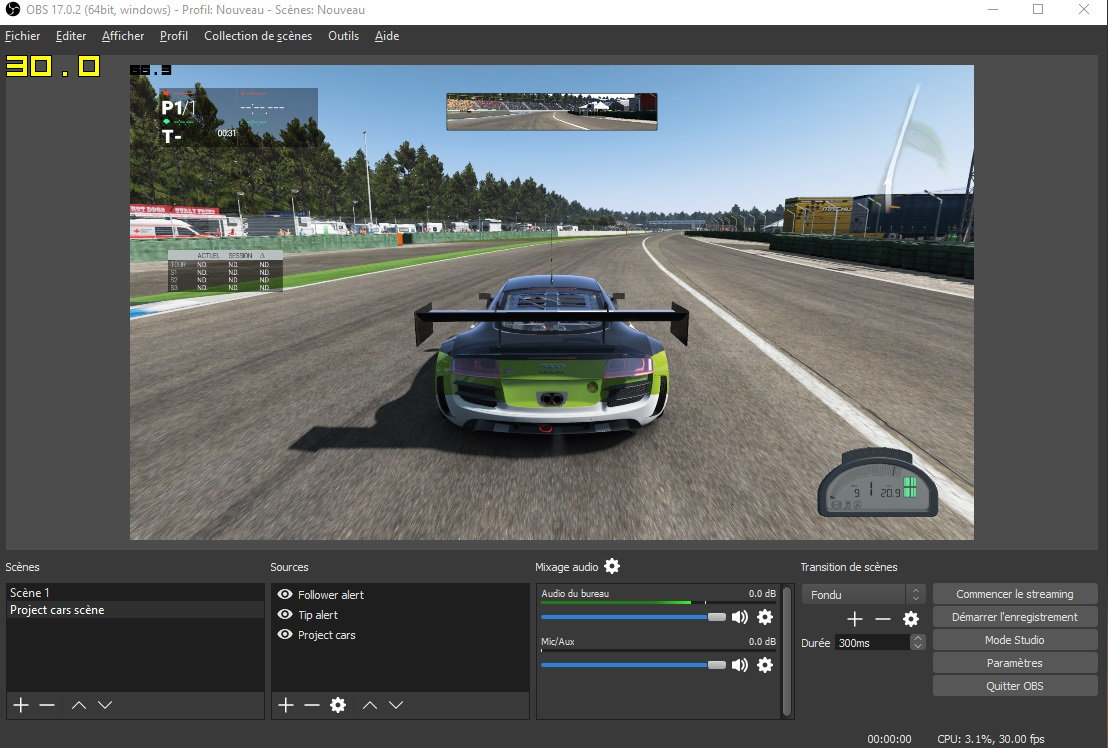Open transition properties gear icon

coord(911,619)
